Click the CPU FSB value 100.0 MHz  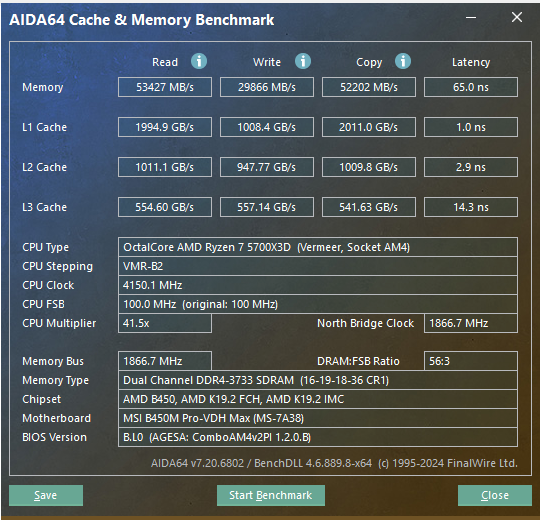318,304
